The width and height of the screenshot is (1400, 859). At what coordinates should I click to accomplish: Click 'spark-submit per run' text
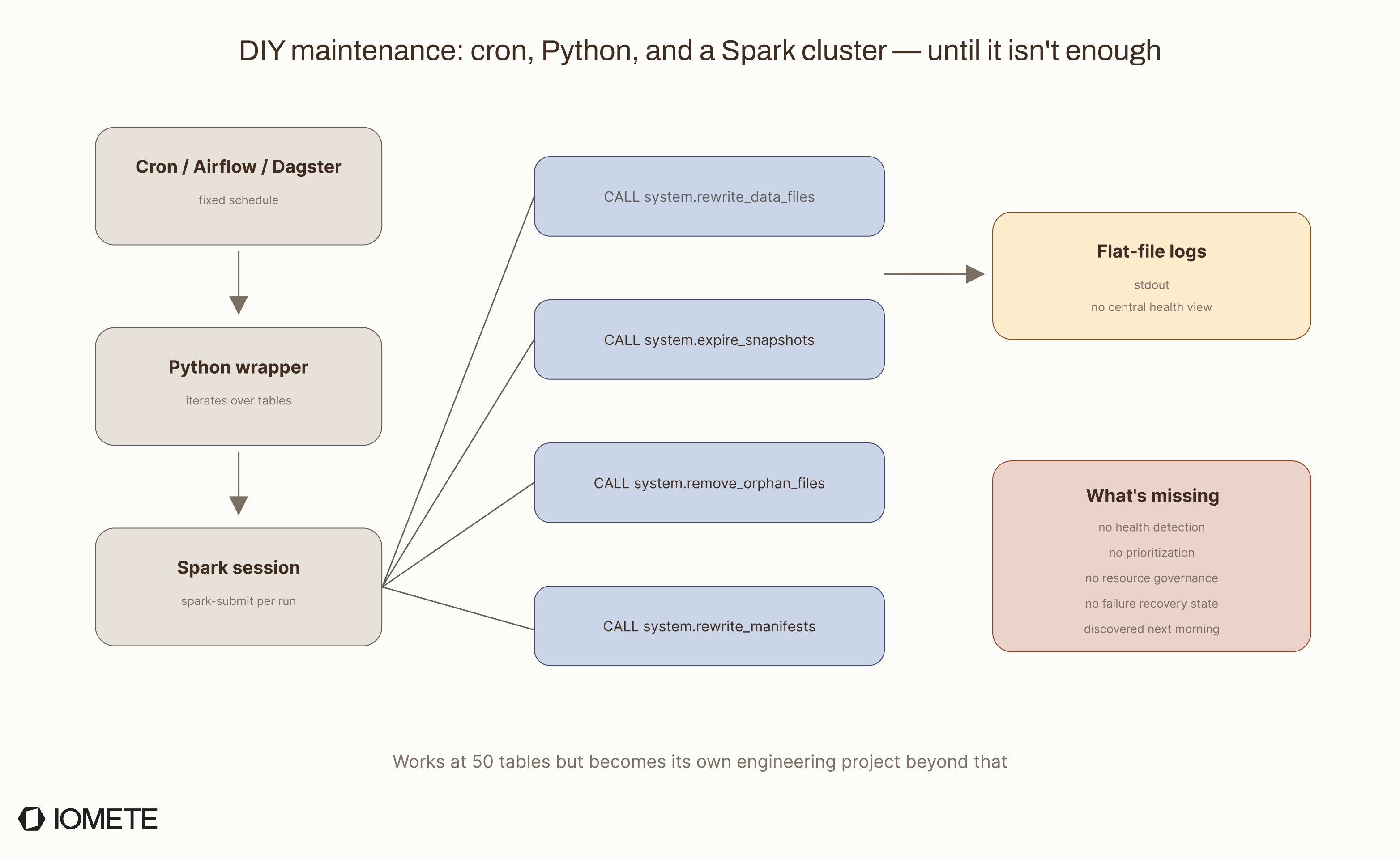(239, 601)
